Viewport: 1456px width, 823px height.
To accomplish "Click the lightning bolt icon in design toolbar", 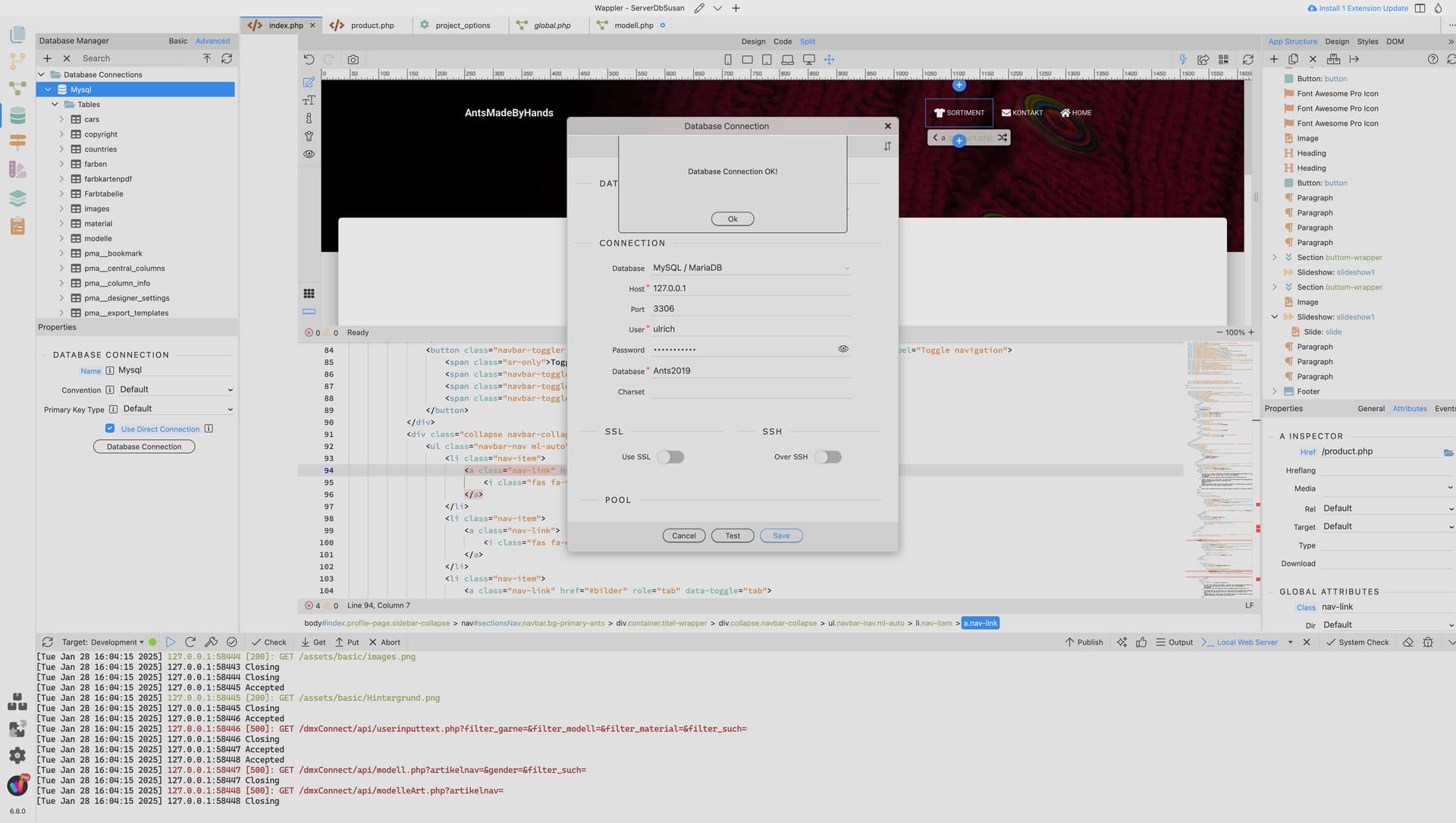I will [x=1182, y=59].
